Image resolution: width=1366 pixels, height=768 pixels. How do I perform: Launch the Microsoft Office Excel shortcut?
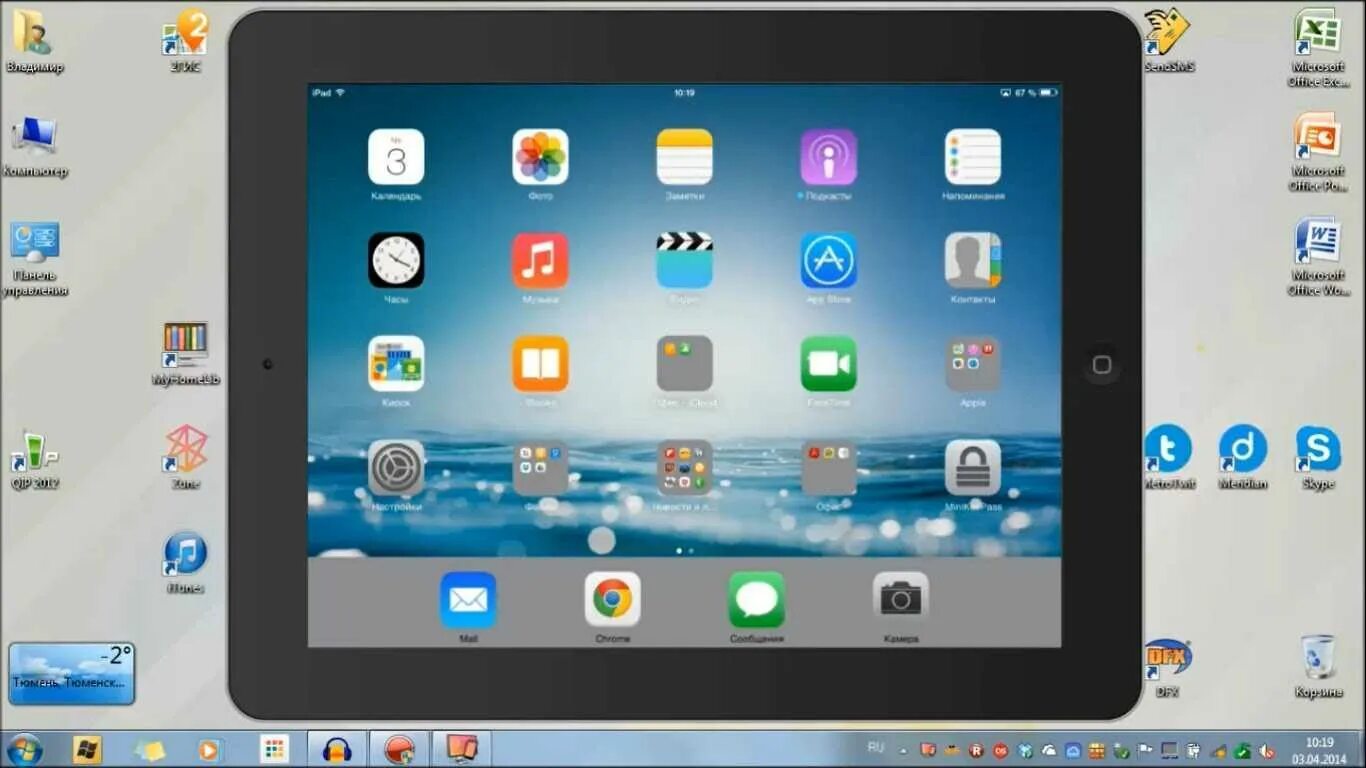1318,47
